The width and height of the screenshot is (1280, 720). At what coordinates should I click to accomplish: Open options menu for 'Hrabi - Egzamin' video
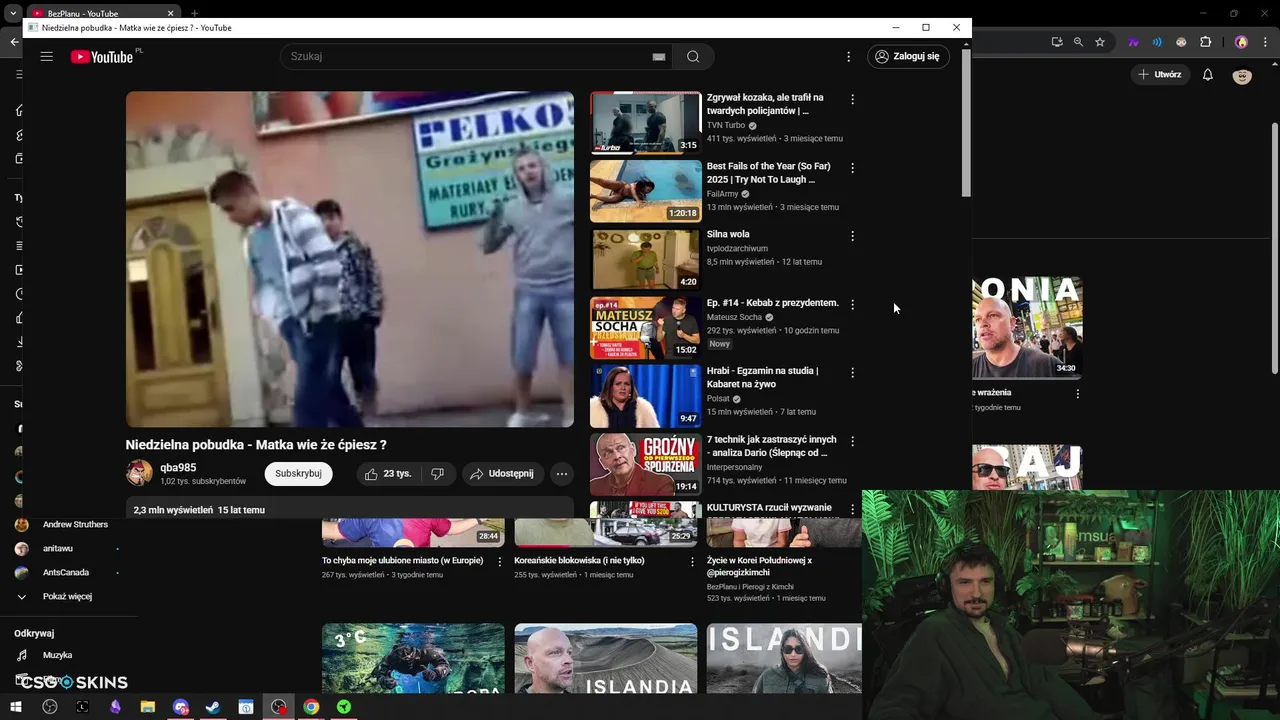click(x=852, y=372)
